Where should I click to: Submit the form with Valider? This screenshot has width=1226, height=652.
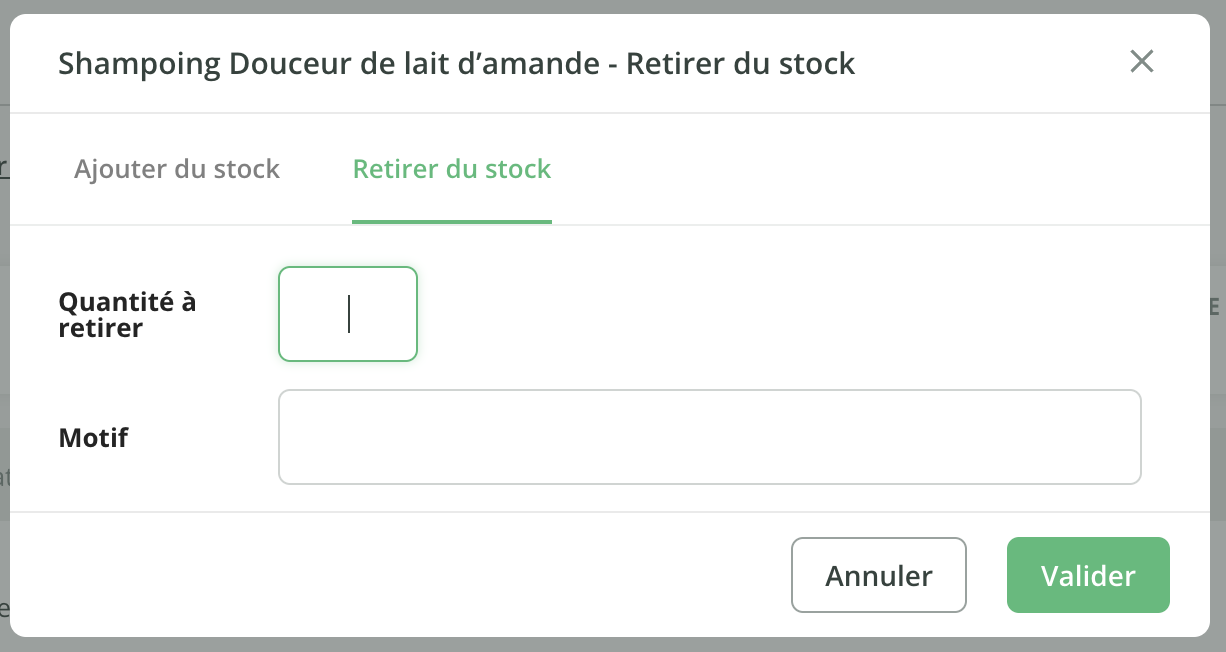(x=1087, y=575)
